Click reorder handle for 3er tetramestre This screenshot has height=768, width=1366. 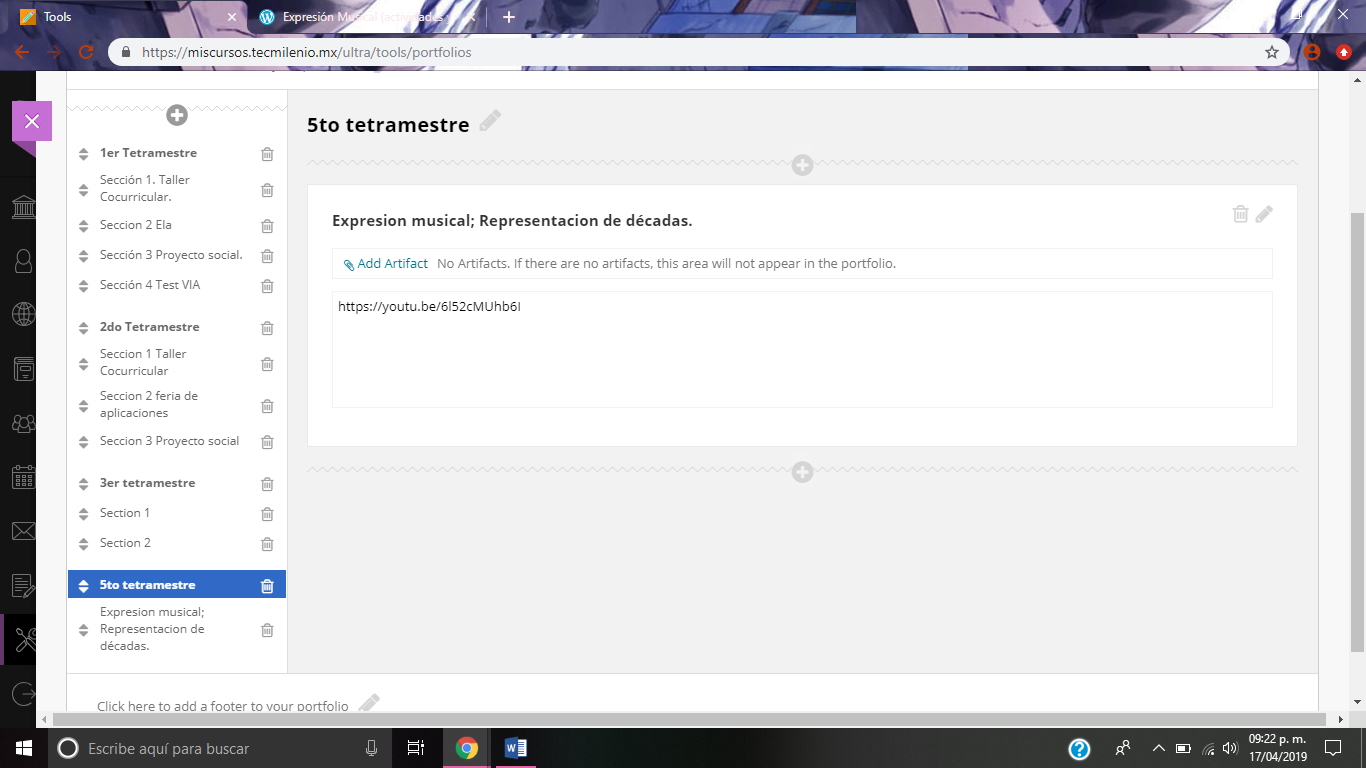coord(84,484)
